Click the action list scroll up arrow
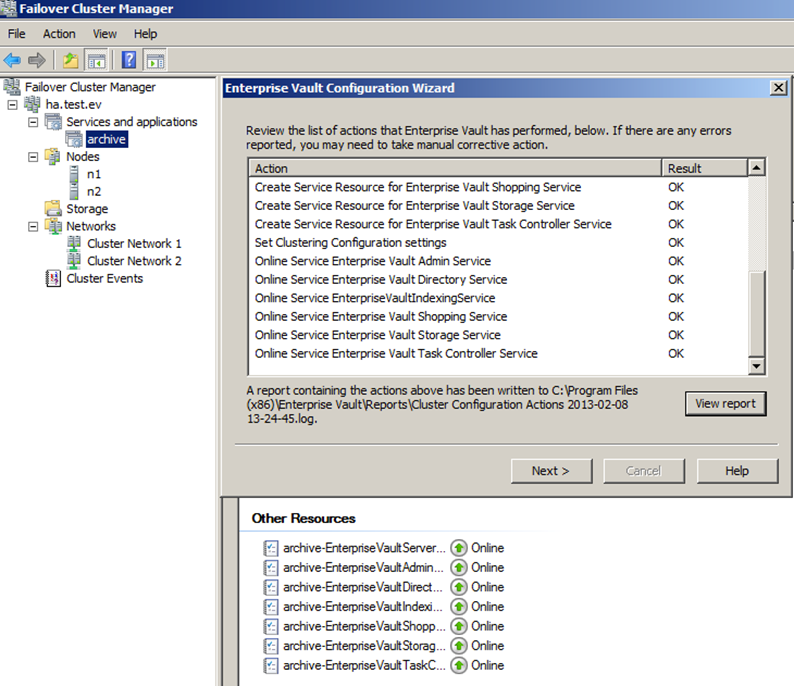 [757, 168]
